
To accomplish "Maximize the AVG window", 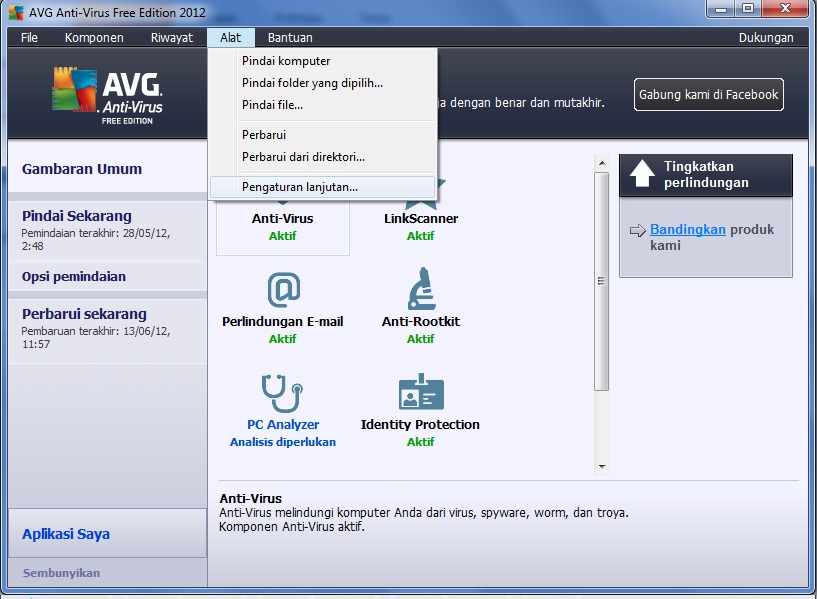I will 748,9.
